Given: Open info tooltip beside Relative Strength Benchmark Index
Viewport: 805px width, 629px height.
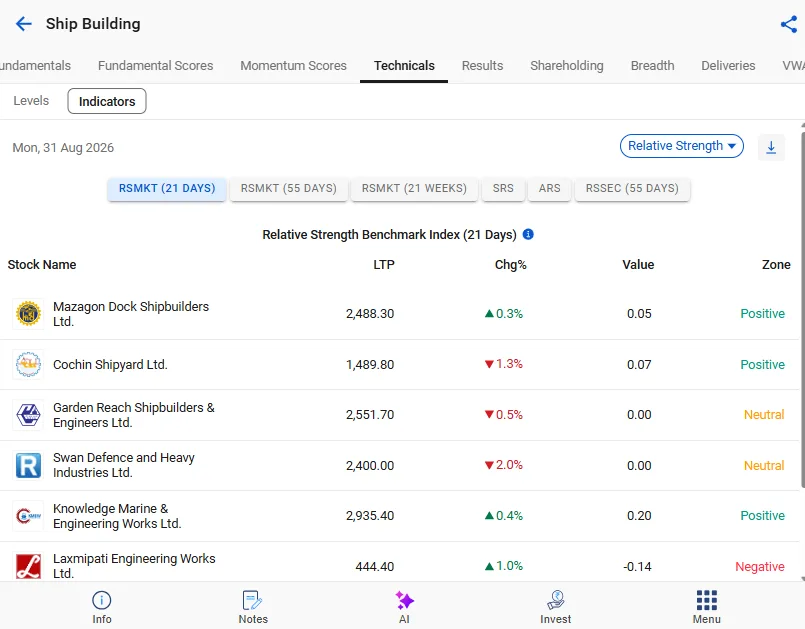Looking at the screenshot, I should (x=528, y=234).
